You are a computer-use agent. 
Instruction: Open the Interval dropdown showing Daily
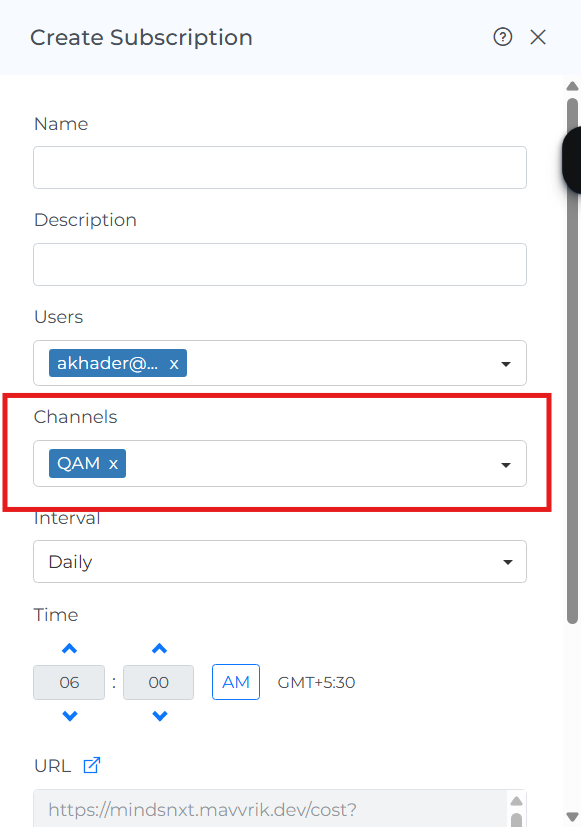point(279,561)
